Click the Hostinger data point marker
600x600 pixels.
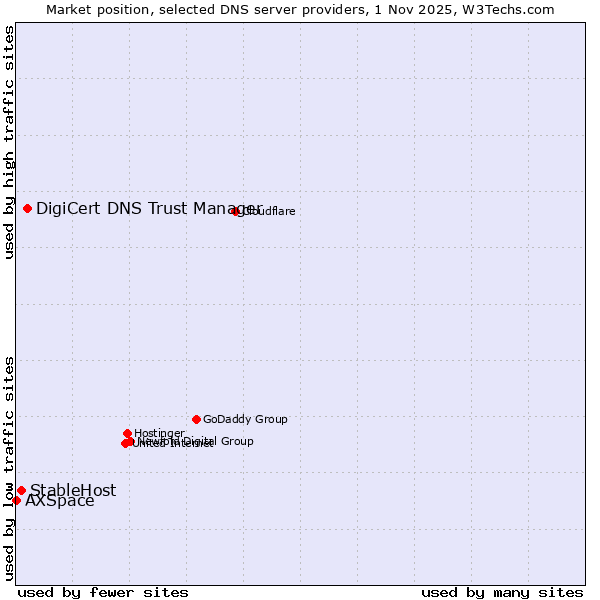(128, 433)
